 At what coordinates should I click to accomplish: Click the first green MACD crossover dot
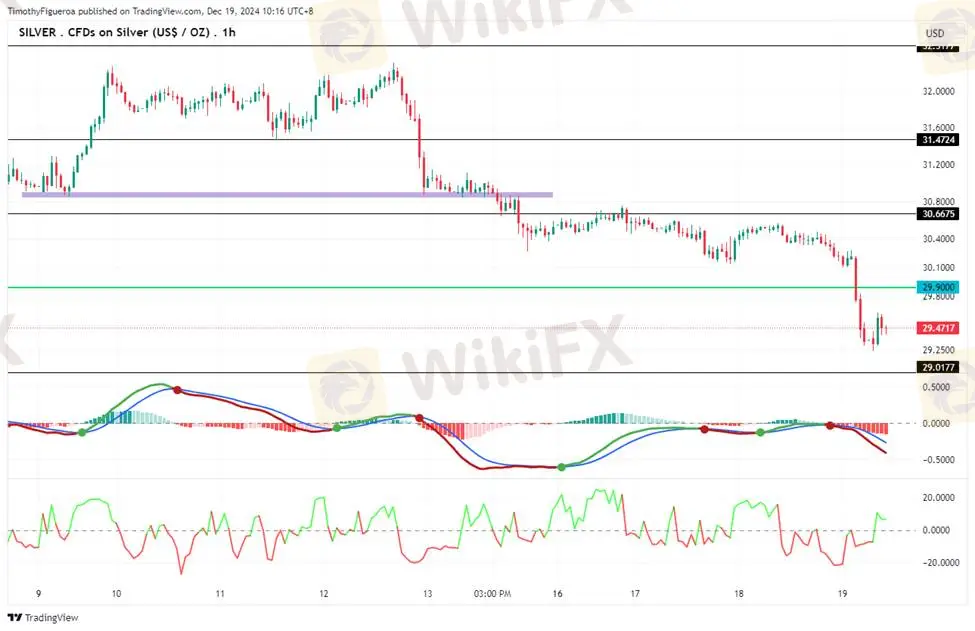click(82, 432)
